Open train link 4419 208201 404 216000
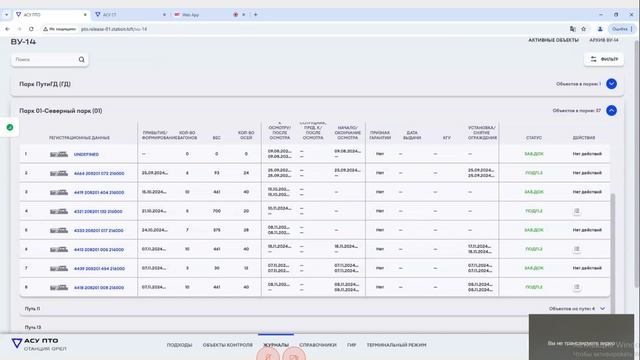Image resolution: width=640 pixels, height=360 pixels. 99,193
